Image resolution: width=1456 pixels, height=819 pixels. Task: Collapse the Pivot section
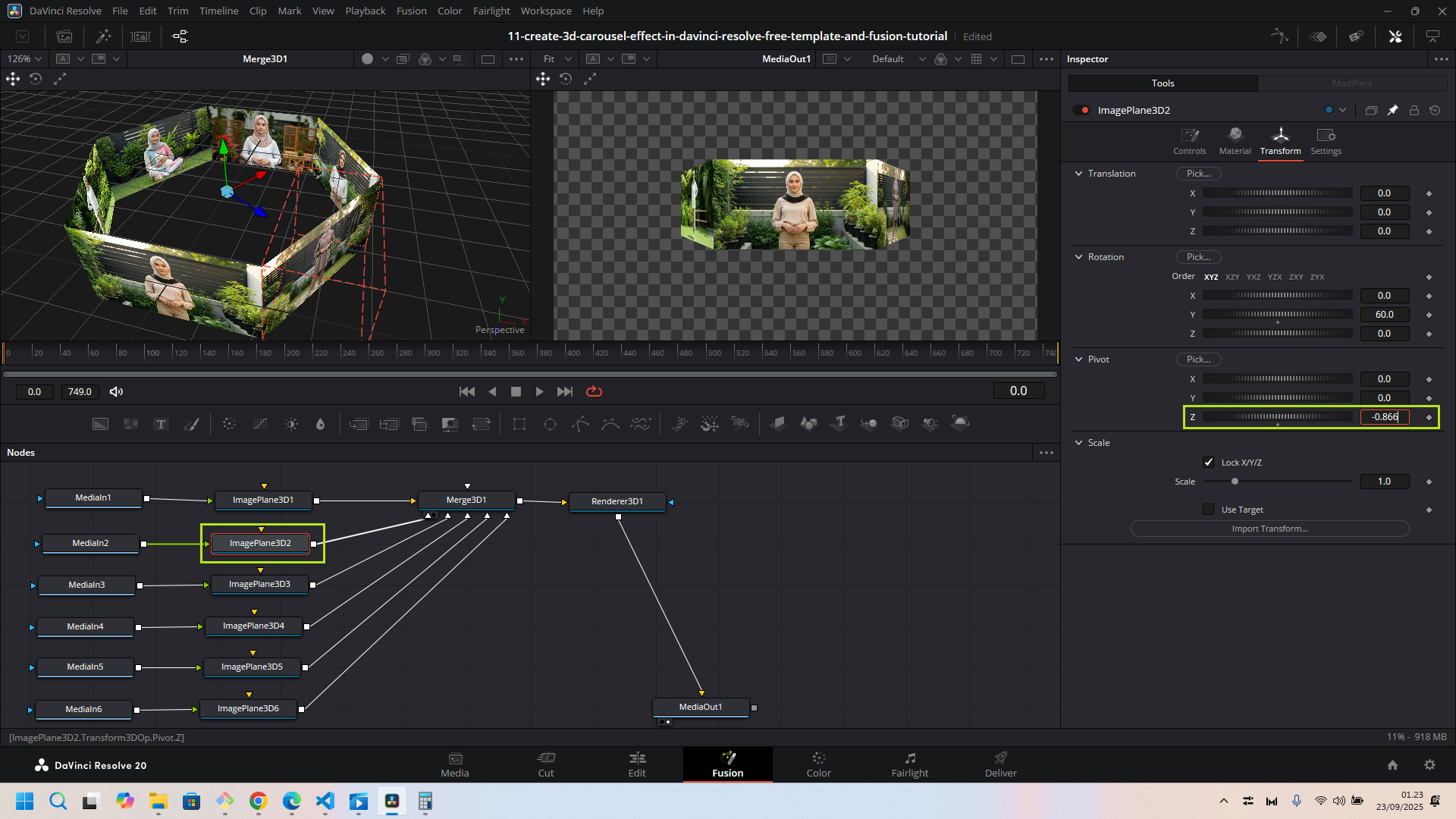[1079, 359]
